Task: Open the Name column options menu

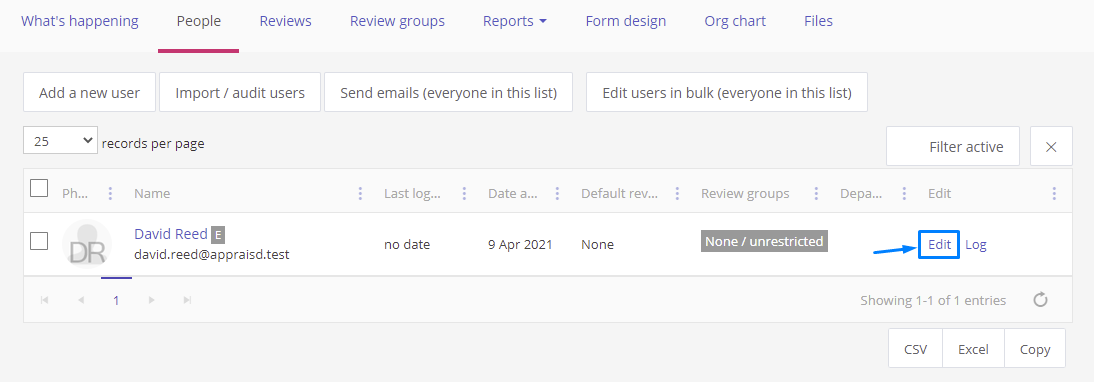Action: coord(360,193)
